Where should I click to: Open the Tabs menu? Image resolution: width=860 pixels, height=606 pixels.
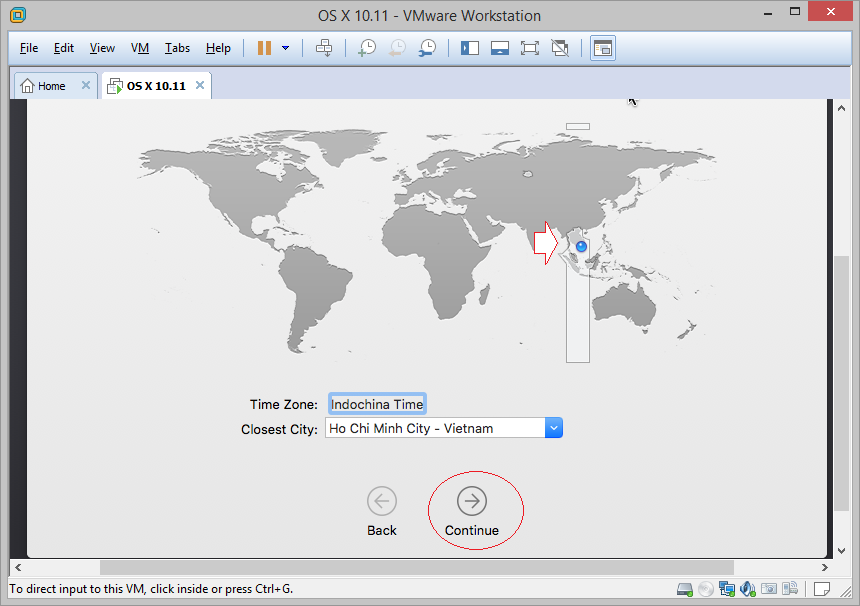pyautogui.click(x=177, y=48)
